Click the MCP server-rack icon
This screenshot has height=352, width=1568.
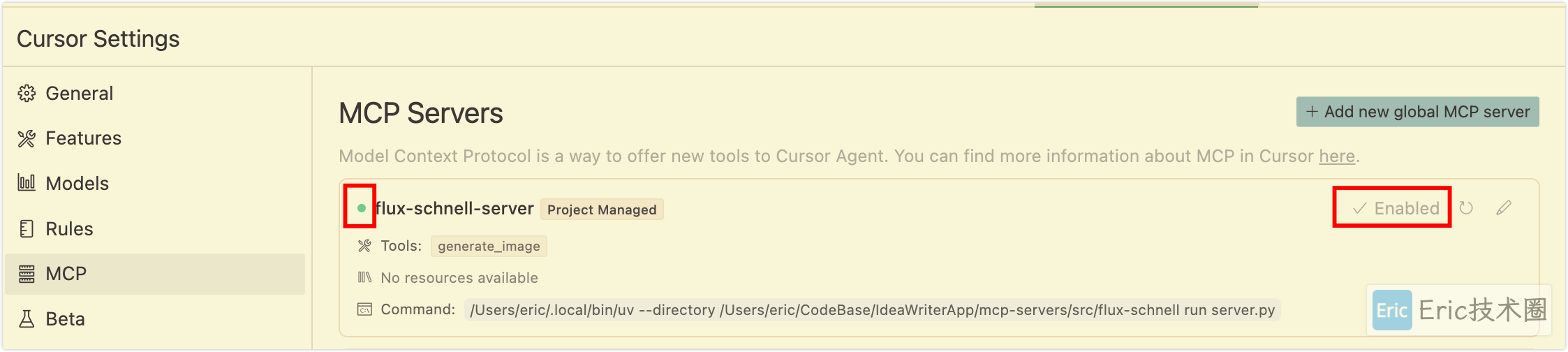pos(27,274)
